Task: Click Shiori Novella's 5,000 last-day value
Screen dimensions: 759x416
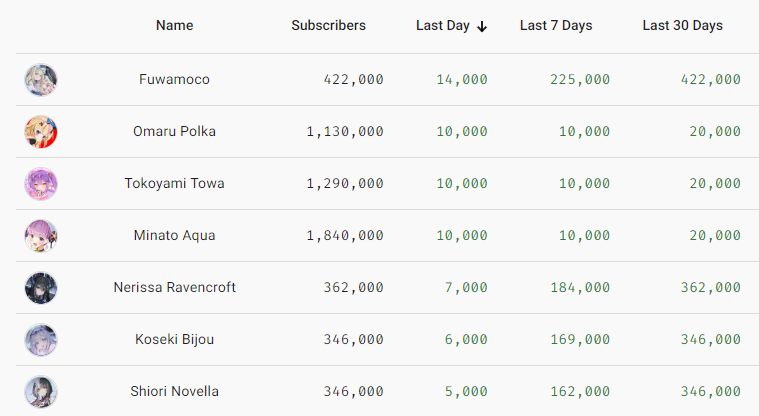Action: click(x=463, y=392)
